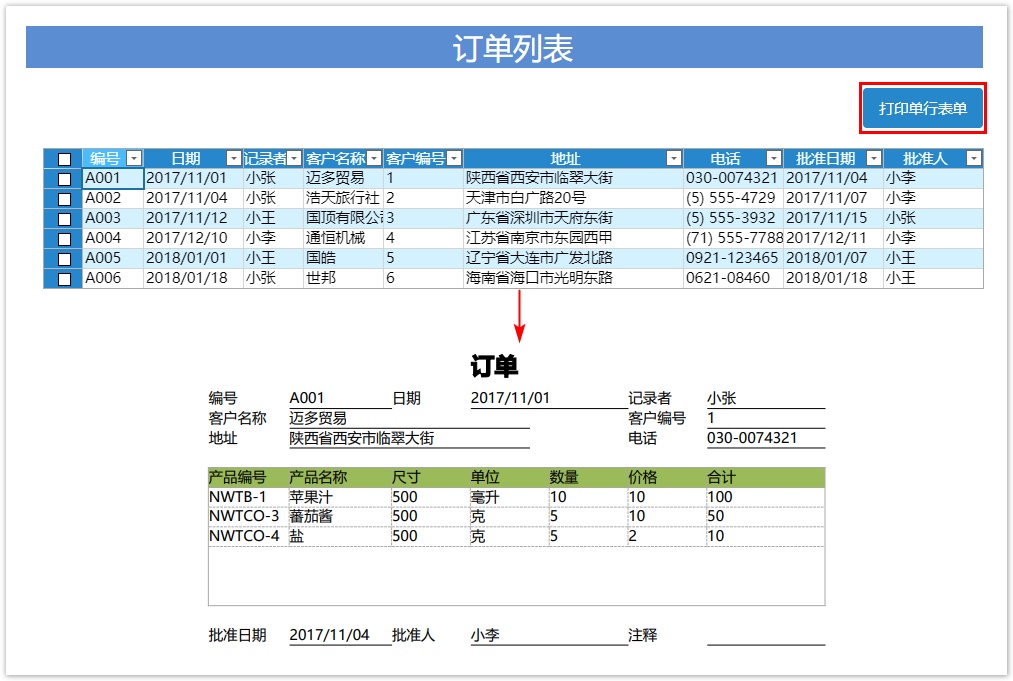Click date cell 2017/12/10
The height and width of the screenshot is (681, 1013).
point(193,238)
